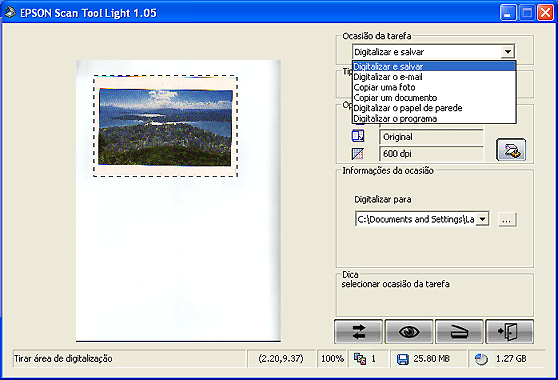The width and height of the screenshot is (558, 380).
Task: Pick 'Copiar uma foto' from list
Action: tap(434, 87)
